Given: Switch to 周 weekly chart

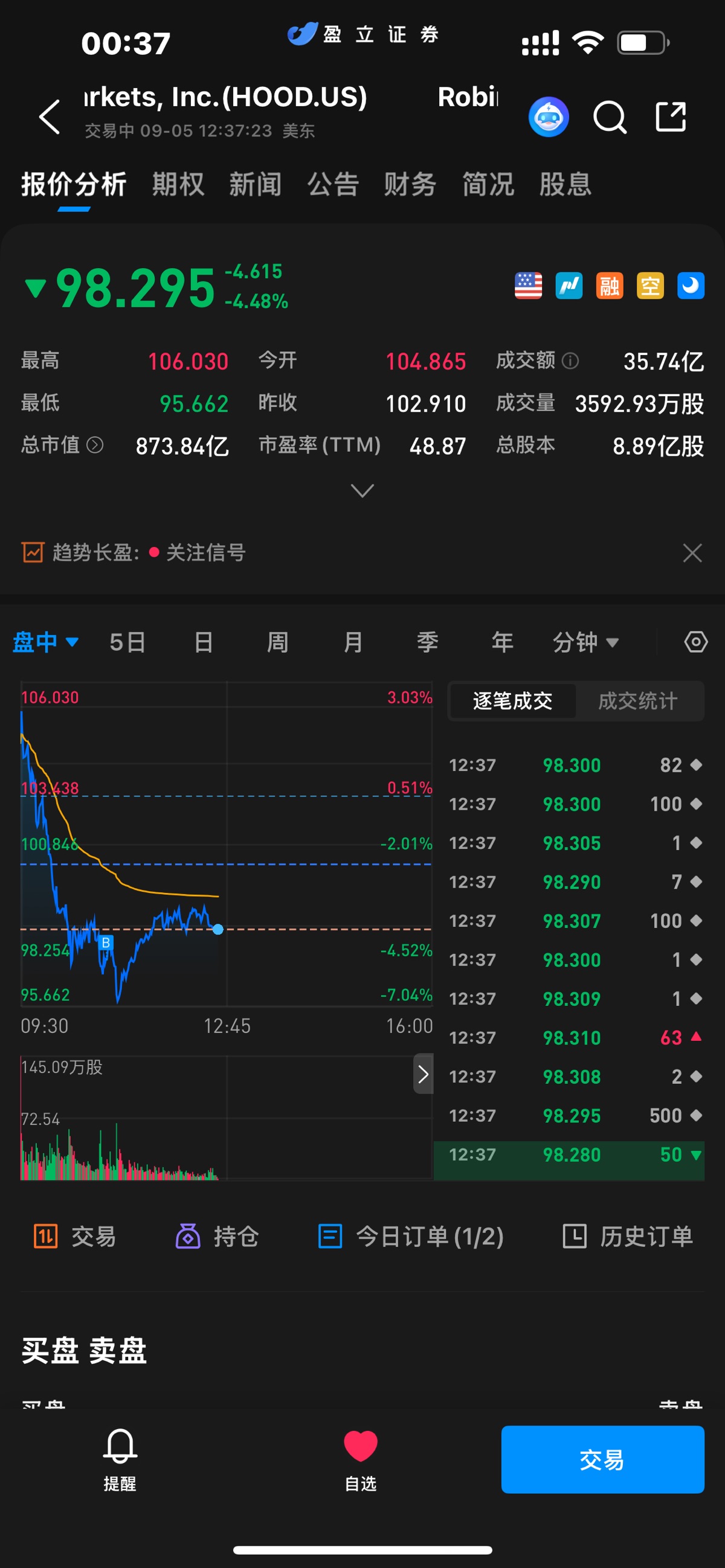Looking at the screenshot, I should pos(278,642).
